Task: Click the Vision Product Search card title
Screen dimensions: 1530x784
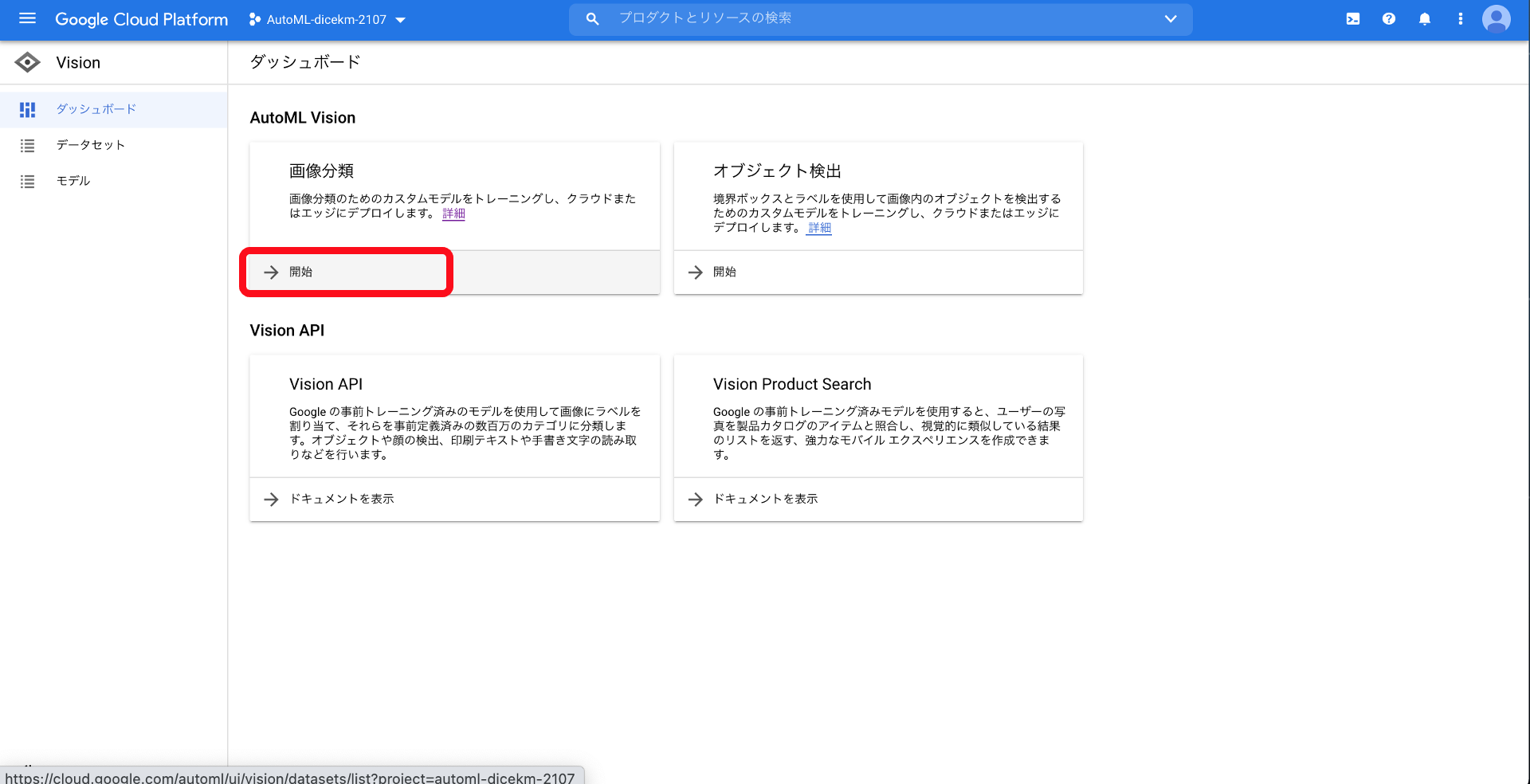Action: point(792,384)
